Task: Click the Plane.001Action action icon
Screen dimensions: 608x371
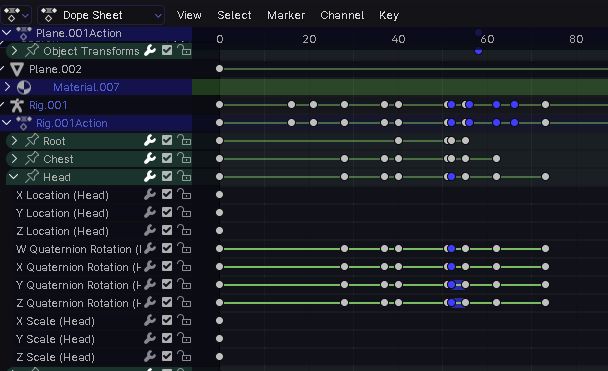Action: pos(24,33)
